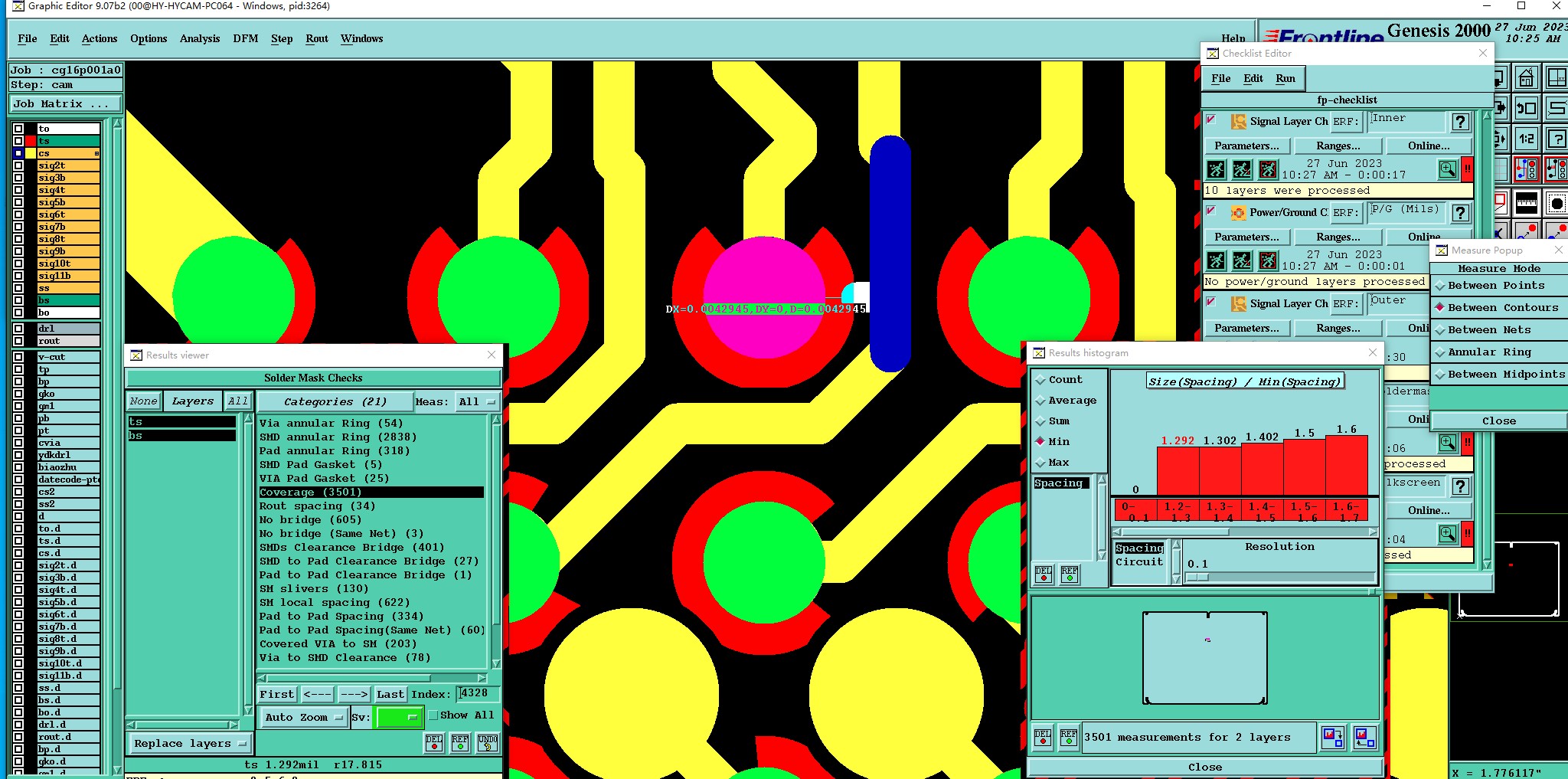Click histogram import-left icon
This screenshot has height=779, width=1568.
click(1364, 738)
